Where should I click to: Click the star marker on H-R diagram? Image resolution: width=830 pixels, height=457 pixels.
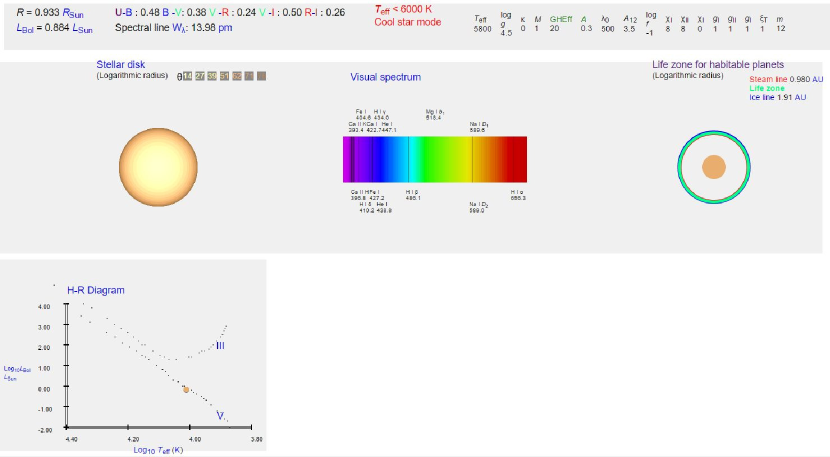(x=186, y=389)
